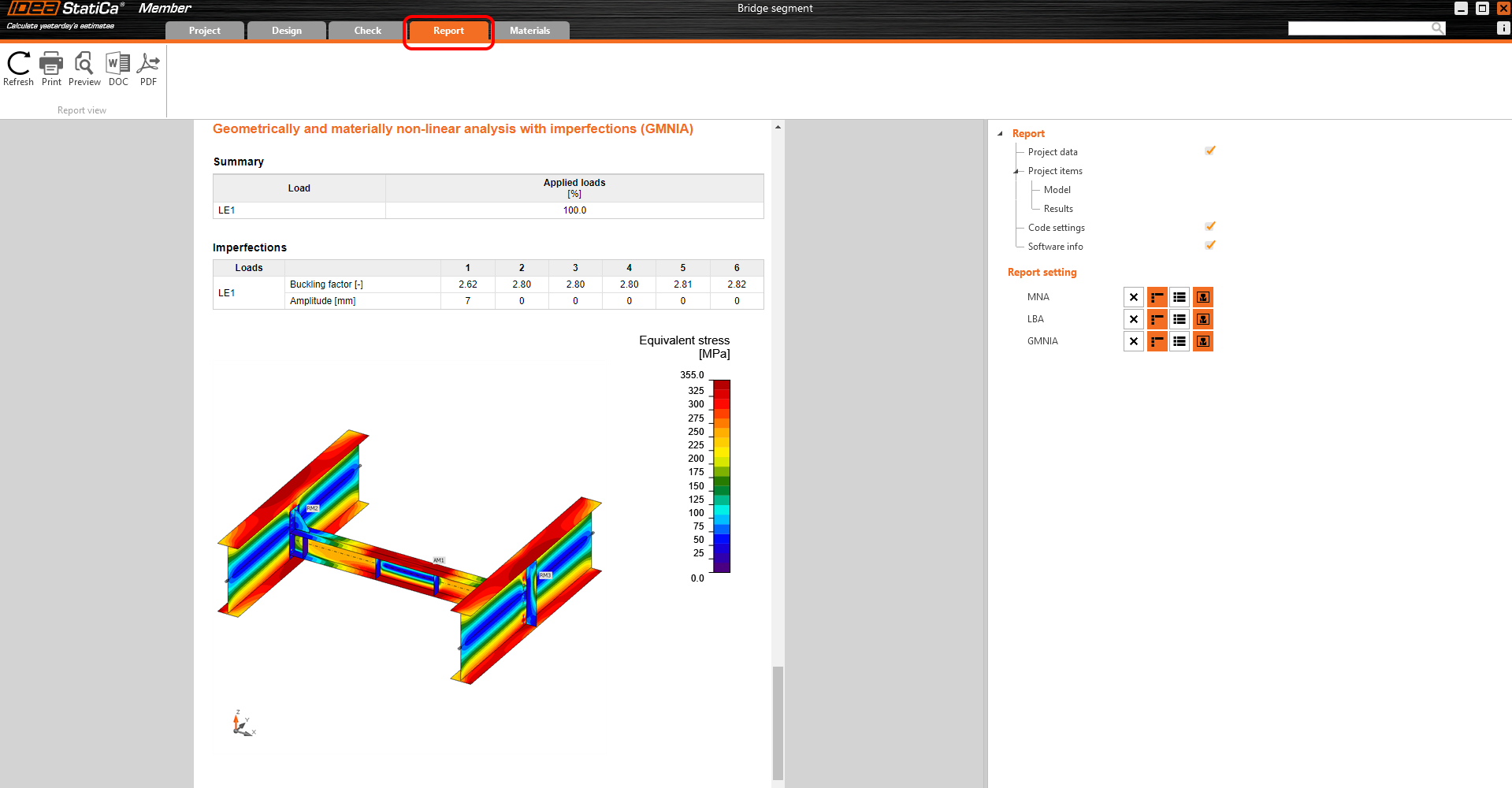Select Results in the report tree
The width and height of the screenshot is (1512, 788).
(x=1058, y=209)
